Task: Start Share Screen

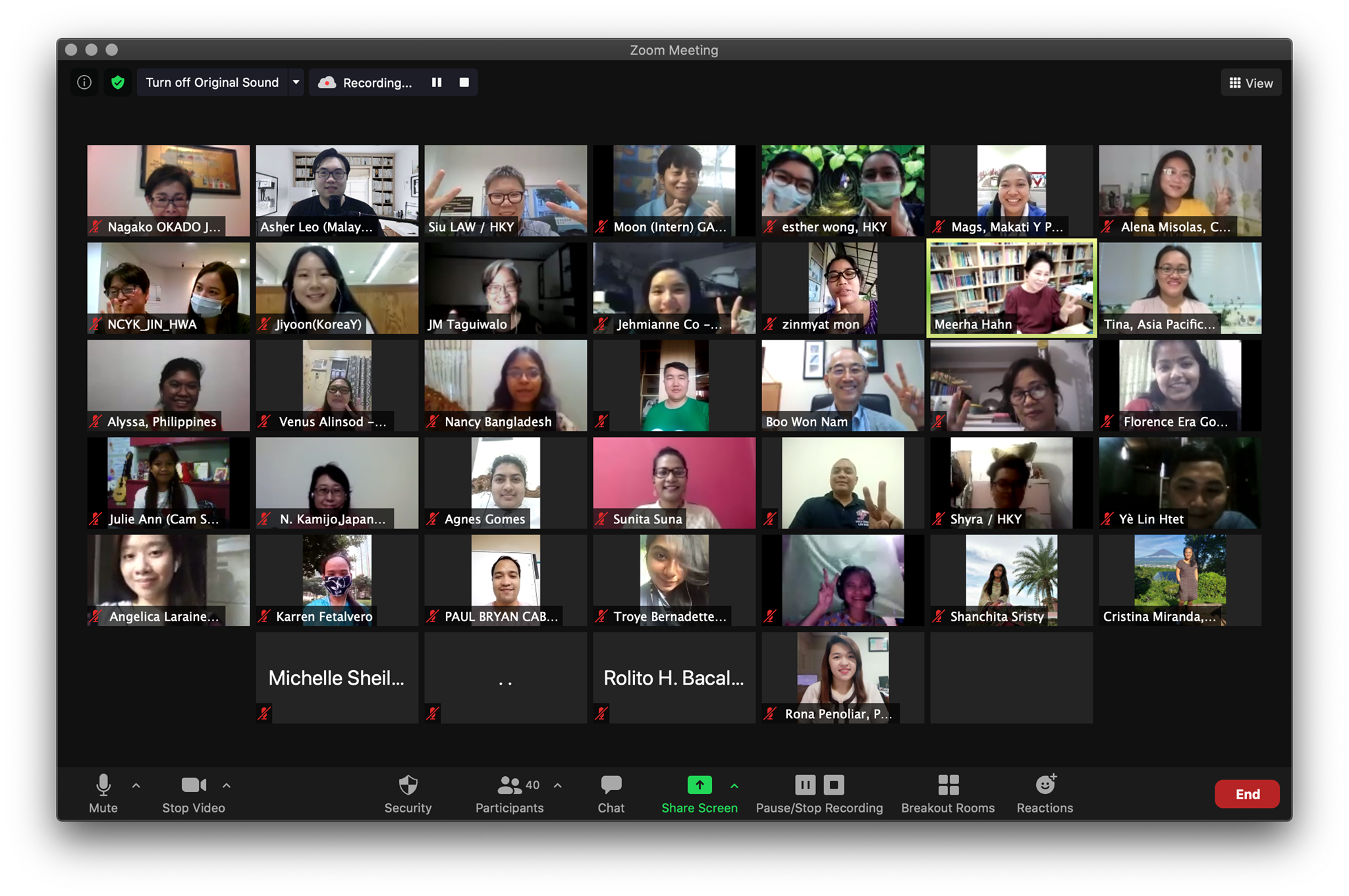Action: (x=700, y=793)
